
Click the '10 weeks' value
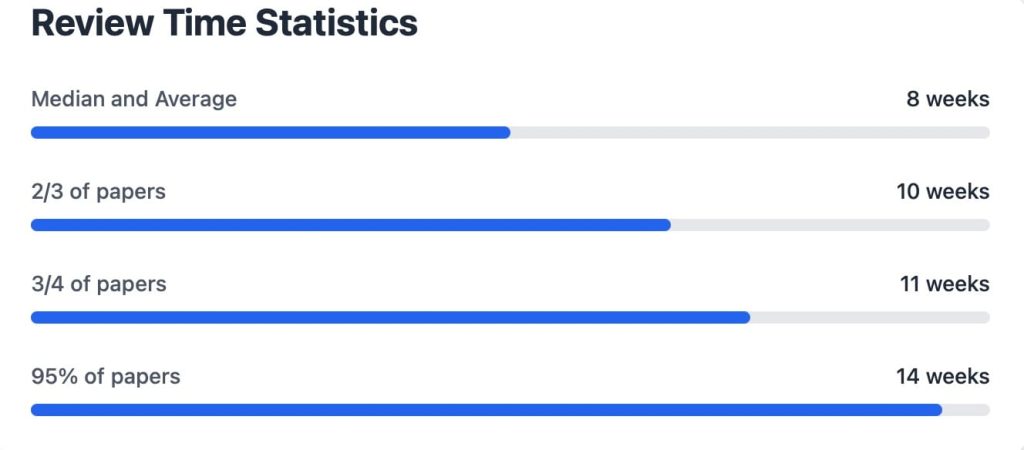943,192
